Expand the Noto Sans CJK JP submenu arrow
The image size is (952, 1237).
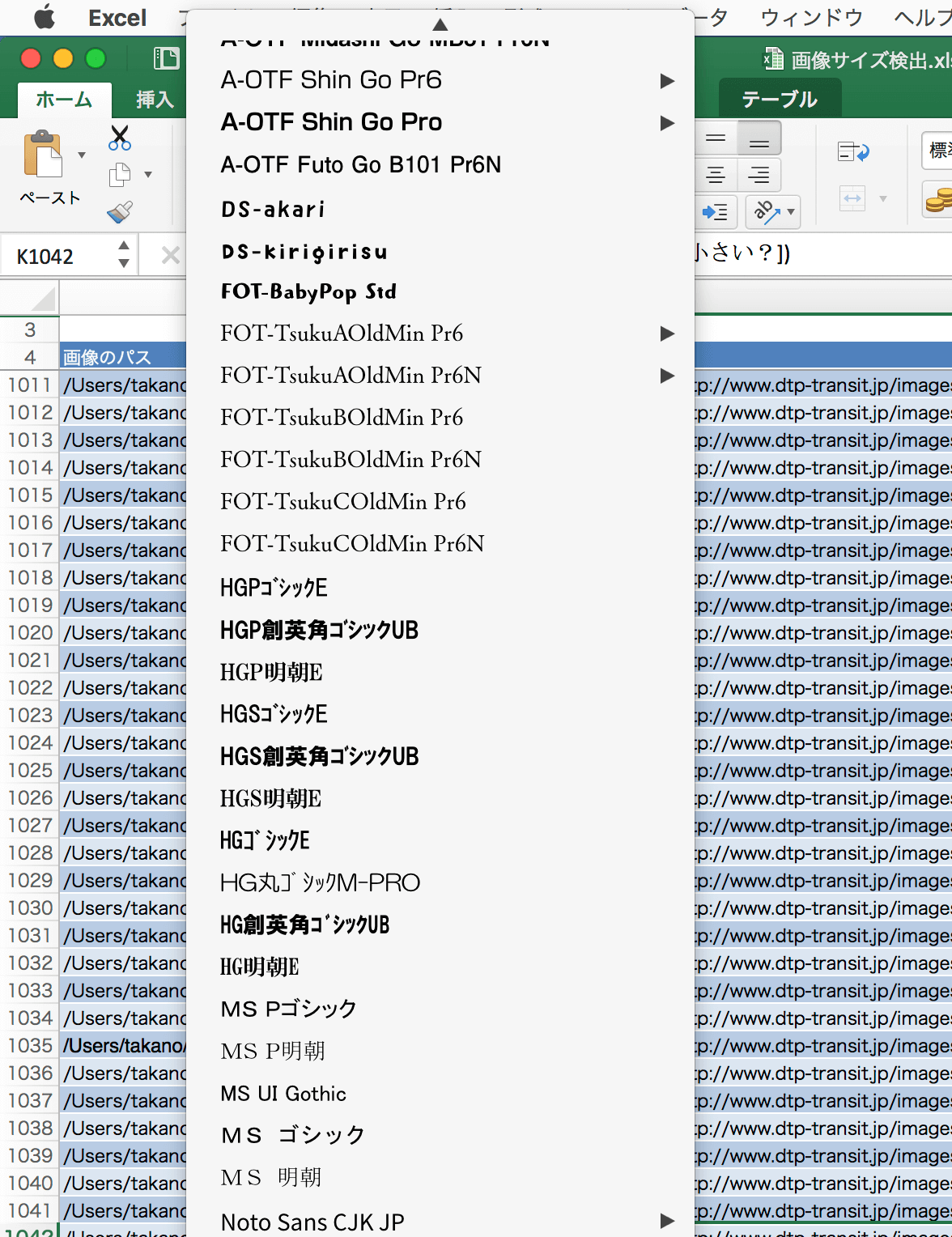click(x=667, y=1221)
